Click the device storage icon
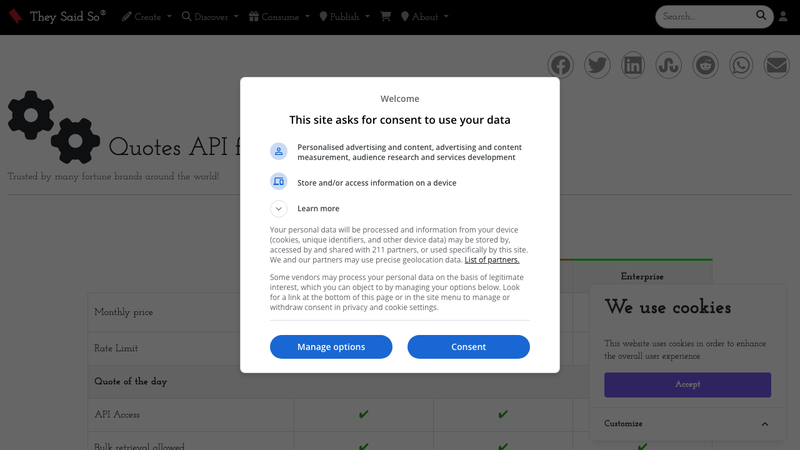The image size is (800, 450). pos(279,182)
